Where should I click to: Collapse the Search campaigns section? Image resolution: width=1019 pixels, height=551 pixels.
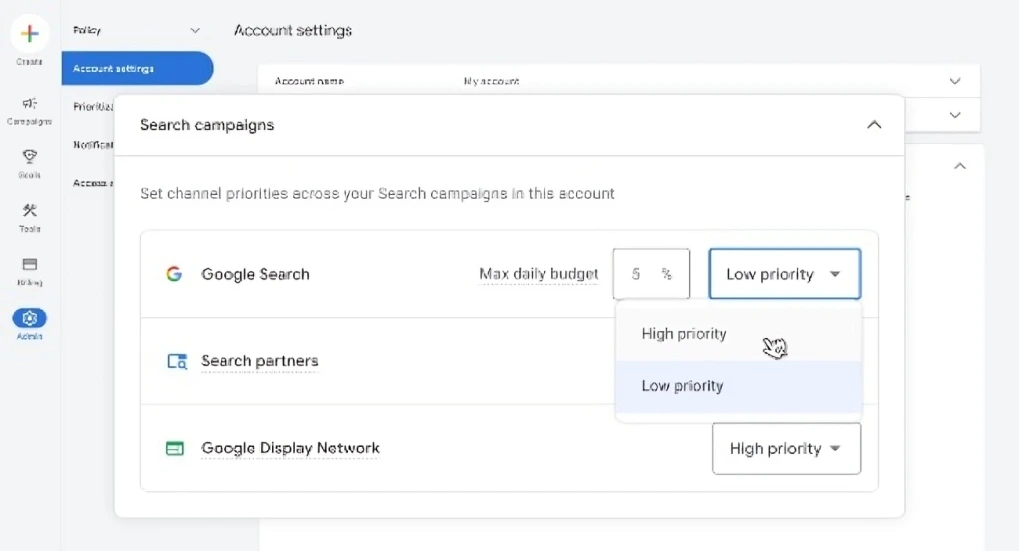point(874,125)
